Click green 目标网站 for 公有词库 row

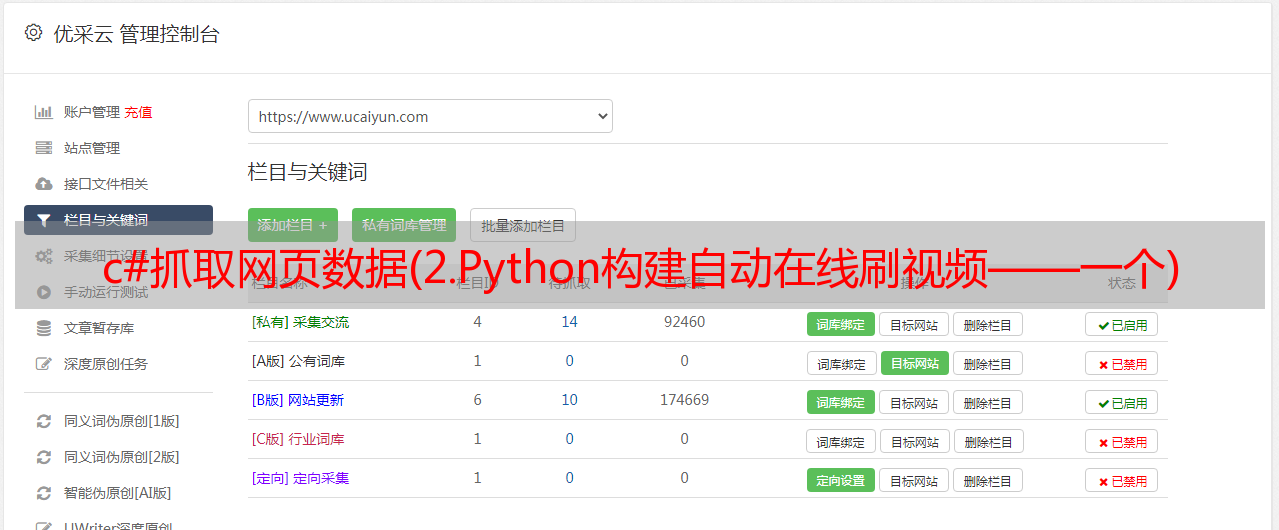click(x=915, y=363)
